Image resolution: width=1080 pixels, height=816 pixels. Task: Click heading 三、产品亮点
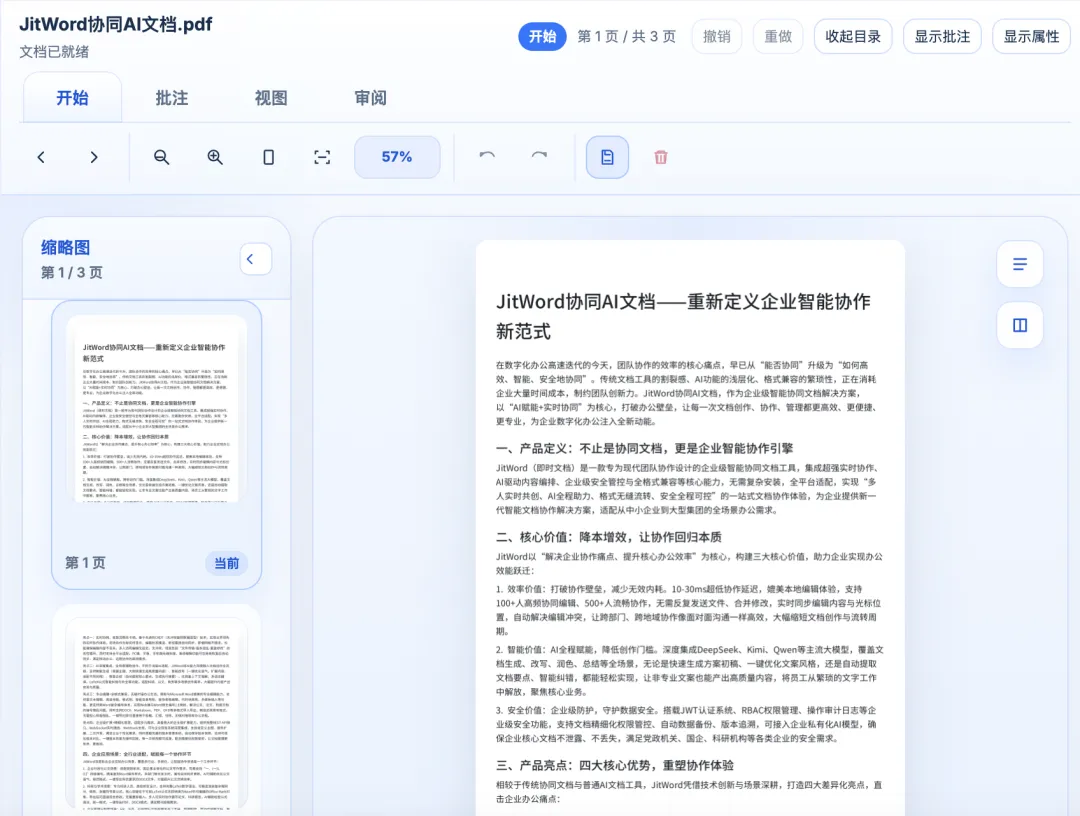[x=614, y=765]
